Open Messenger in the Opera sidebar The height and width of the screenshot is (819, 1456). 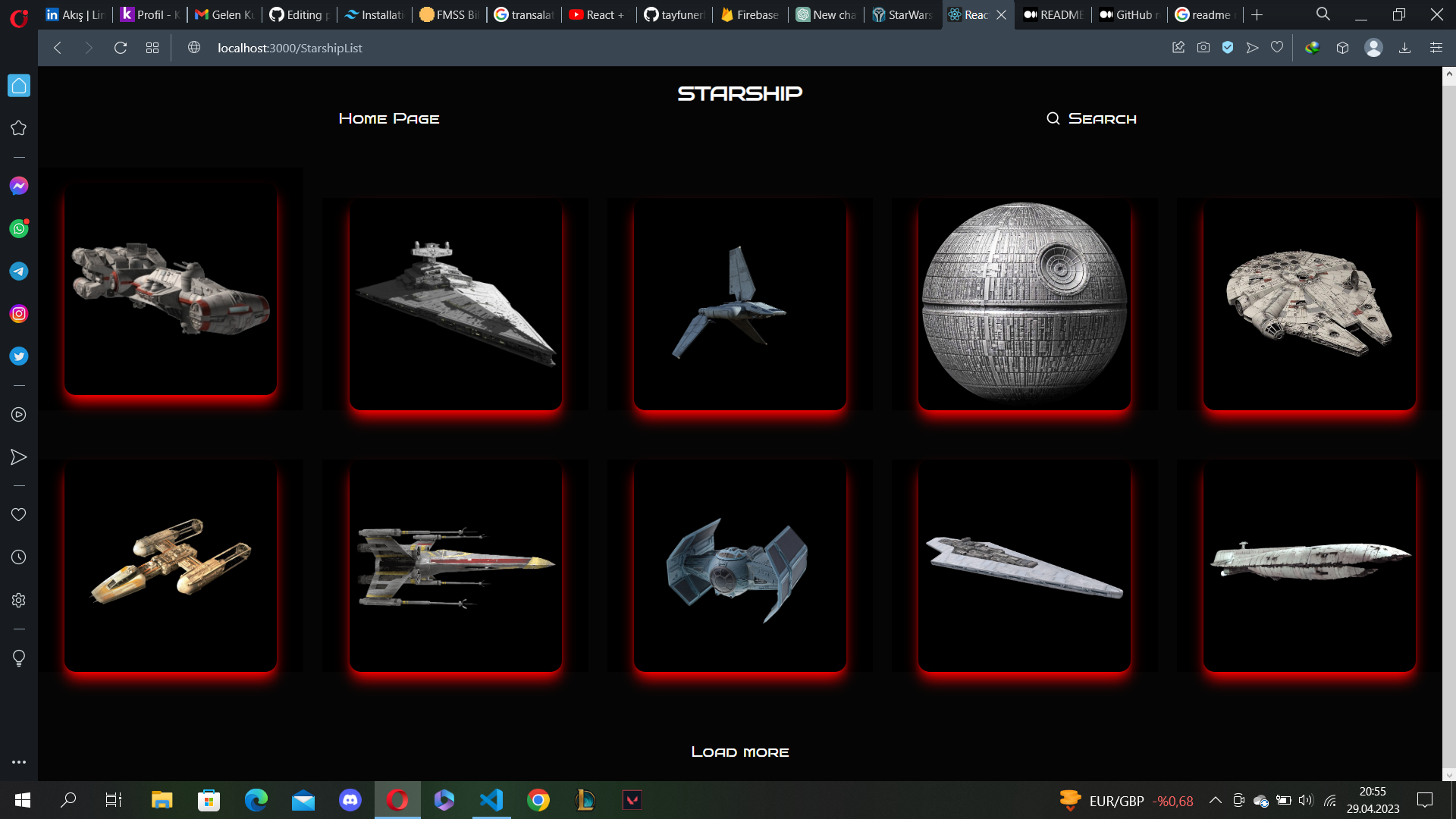coord(19,186)
